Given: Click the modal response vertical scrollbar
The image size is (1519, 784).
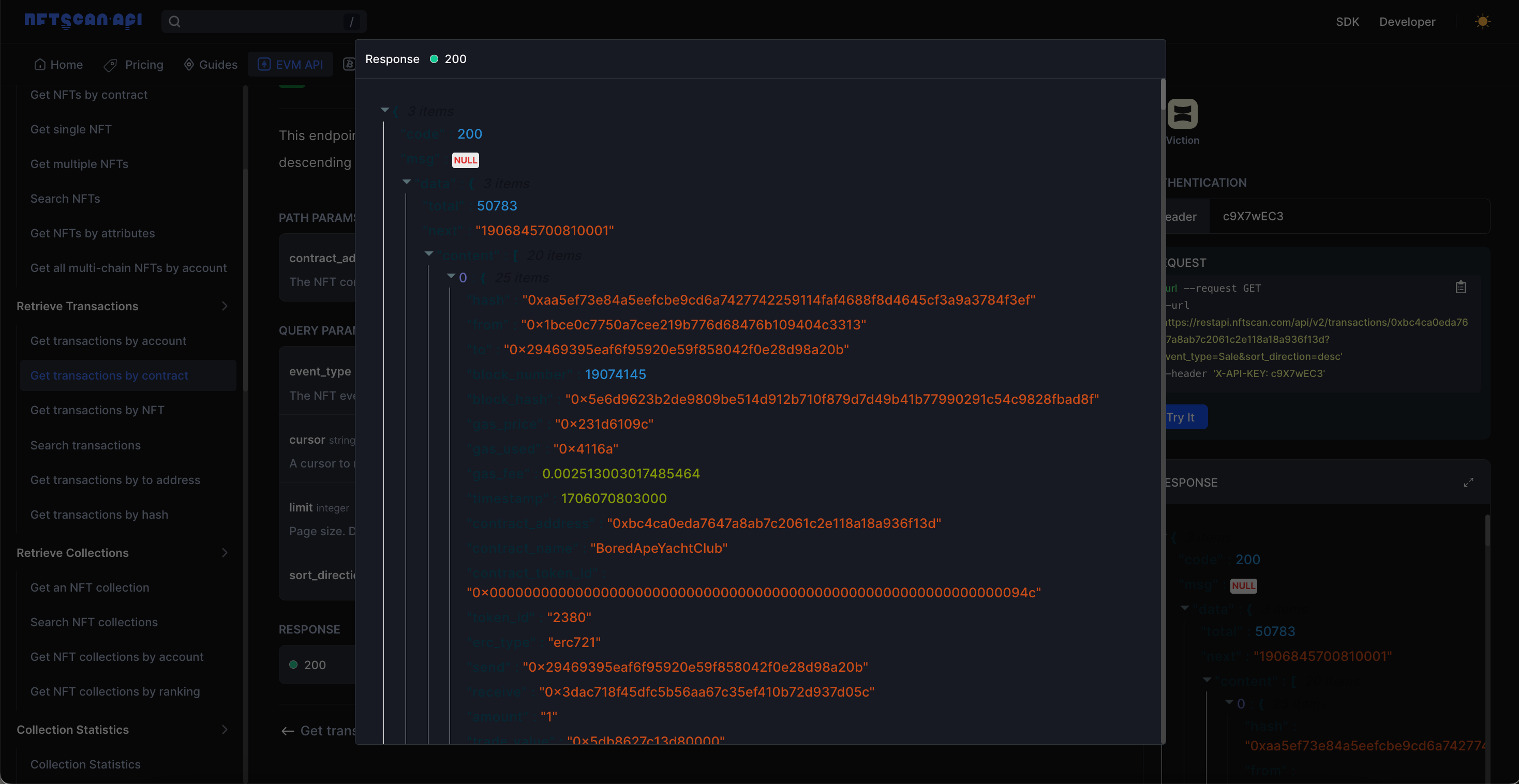Looking at the screenshot, I should 1163,94.
